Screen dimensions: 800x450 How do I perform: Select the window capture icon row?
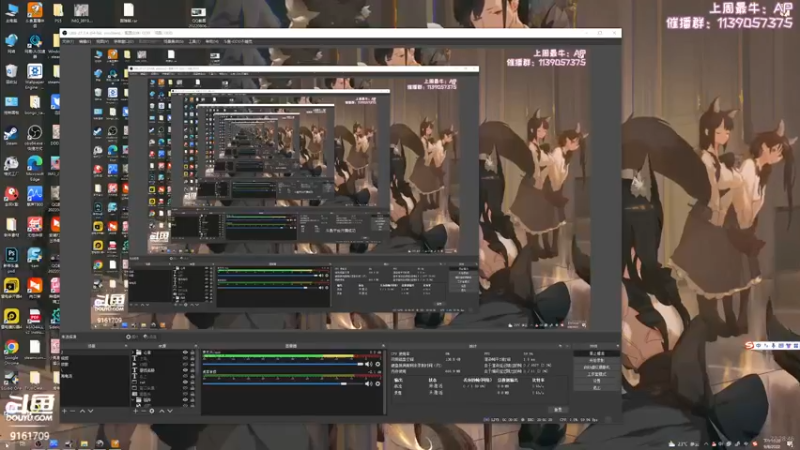point(163,388)
